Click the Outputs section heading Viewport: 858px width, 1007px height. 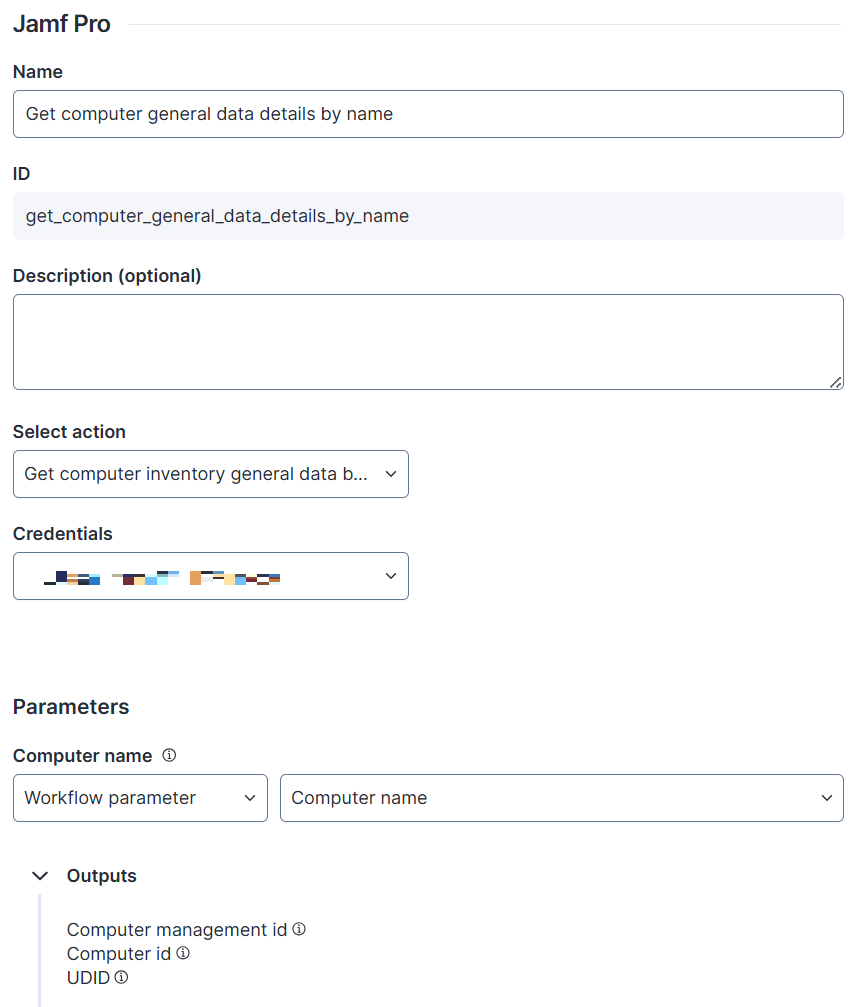click(101, 876)
